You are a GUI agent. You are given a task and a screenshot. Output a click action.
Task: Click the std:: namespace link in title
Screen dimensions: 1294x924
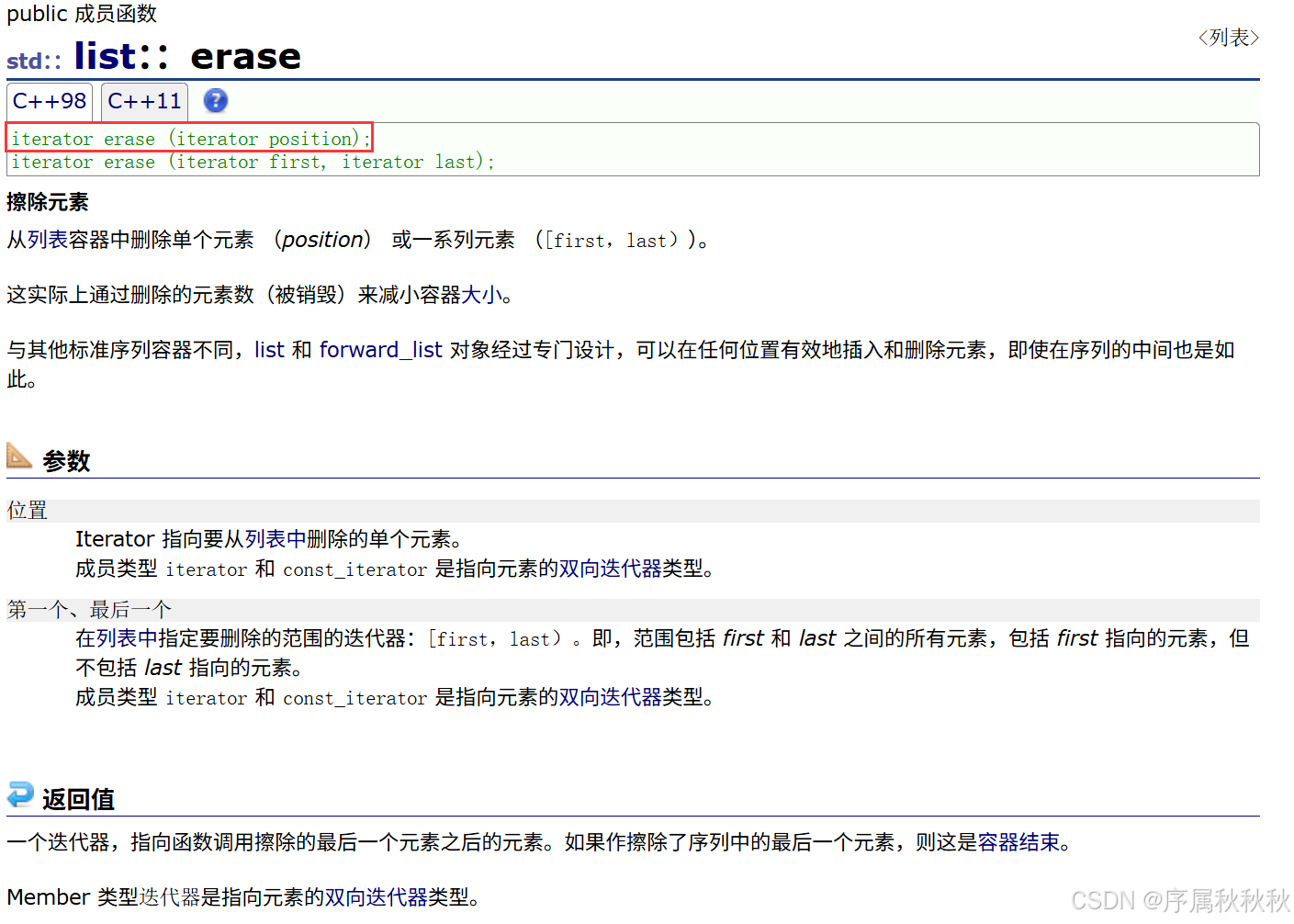34,61
